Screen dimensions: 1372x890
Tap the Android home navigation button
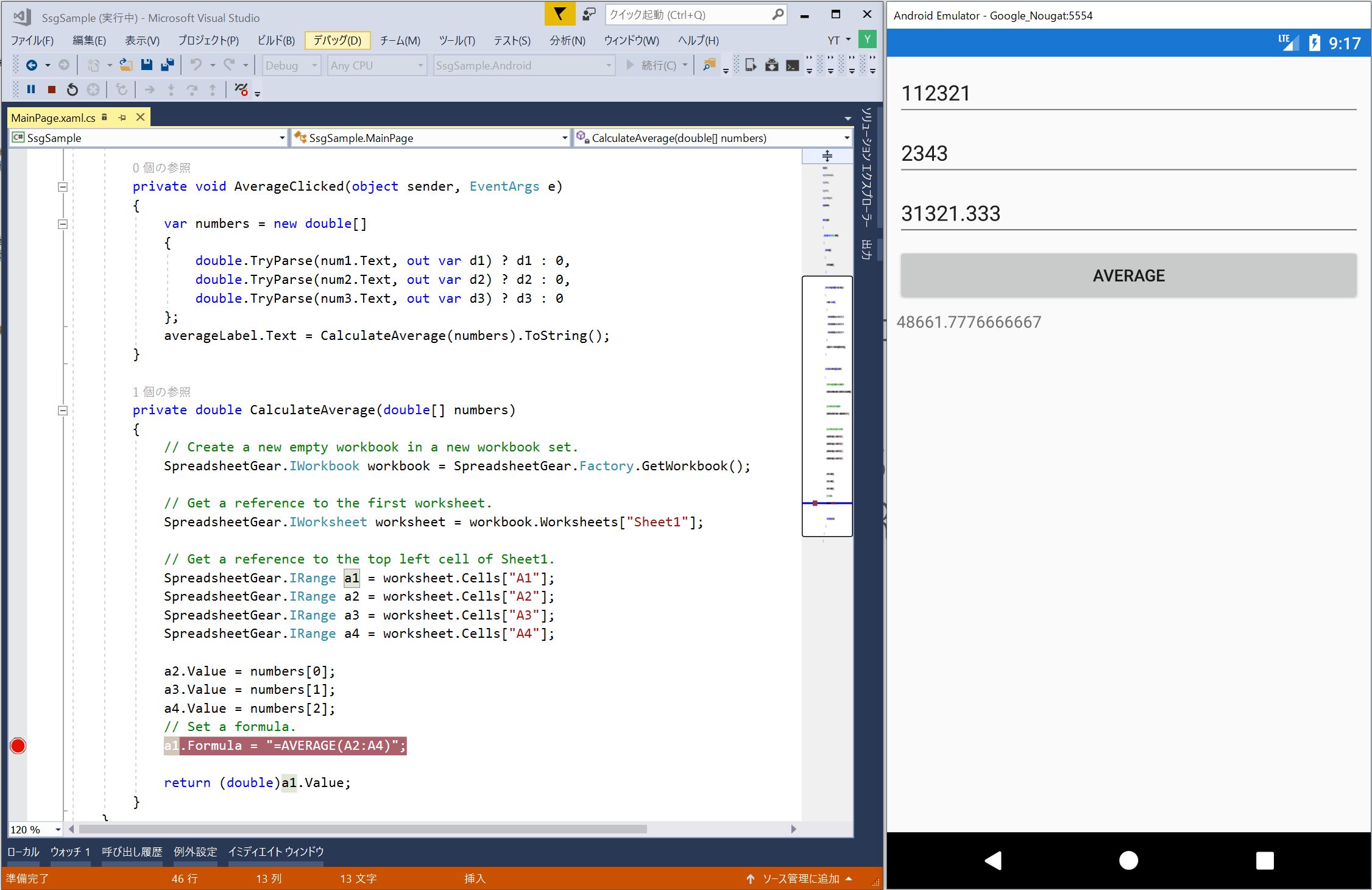point(1128,860)
